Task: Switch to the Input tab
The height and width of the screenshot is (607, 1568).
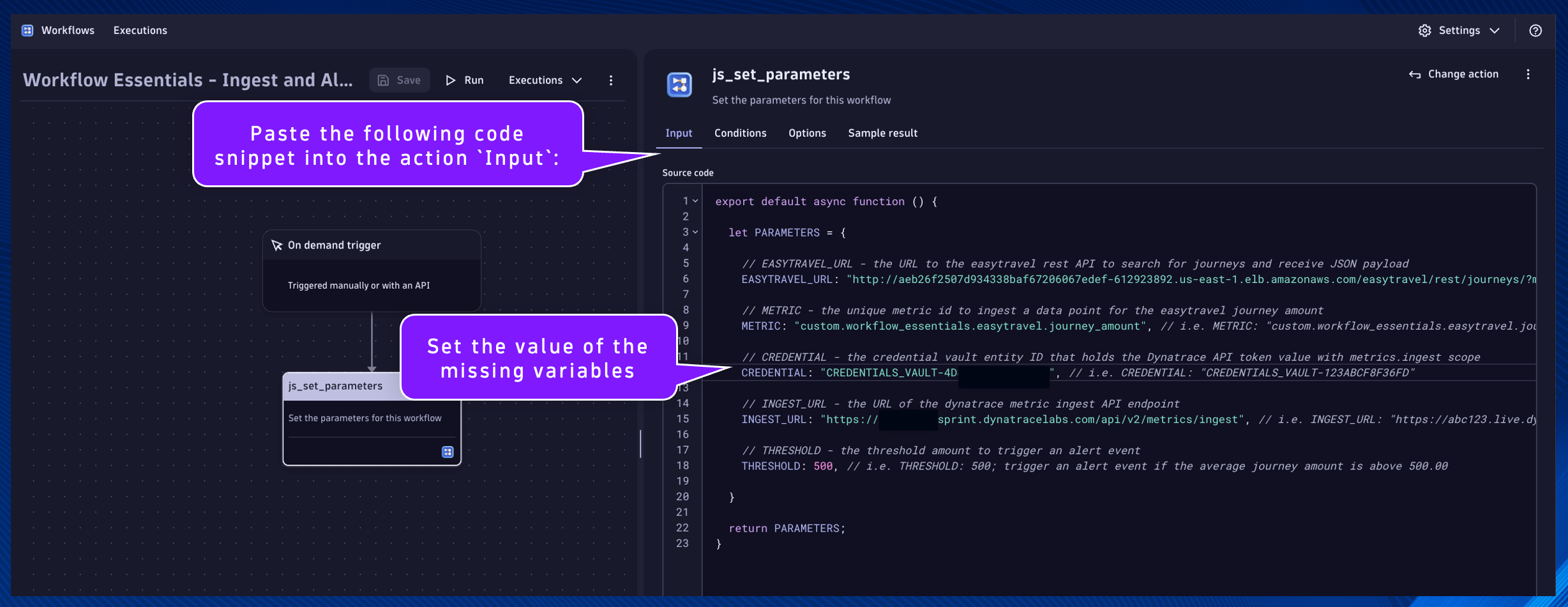Action: [x=679, y=133]
